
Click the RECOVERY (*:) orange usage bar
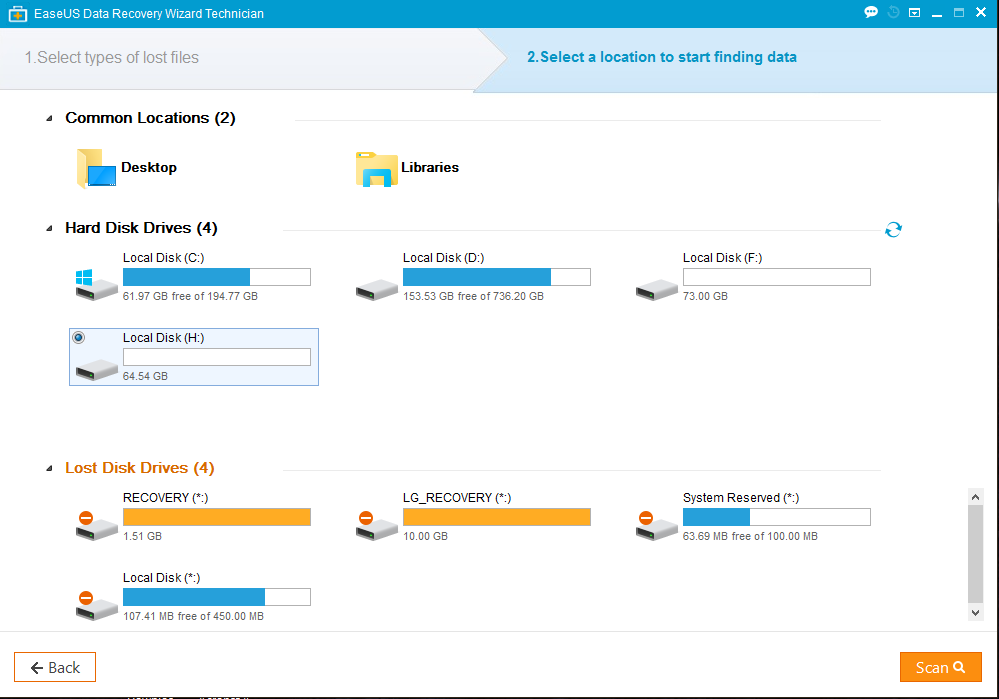[x=217, y=517]
